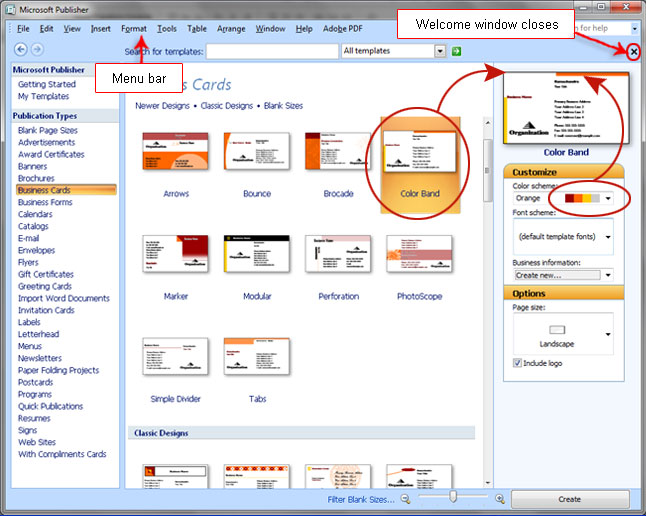Select Flyers publication type
The width and height of the screenshot is (646, 516).
[28, 262]
